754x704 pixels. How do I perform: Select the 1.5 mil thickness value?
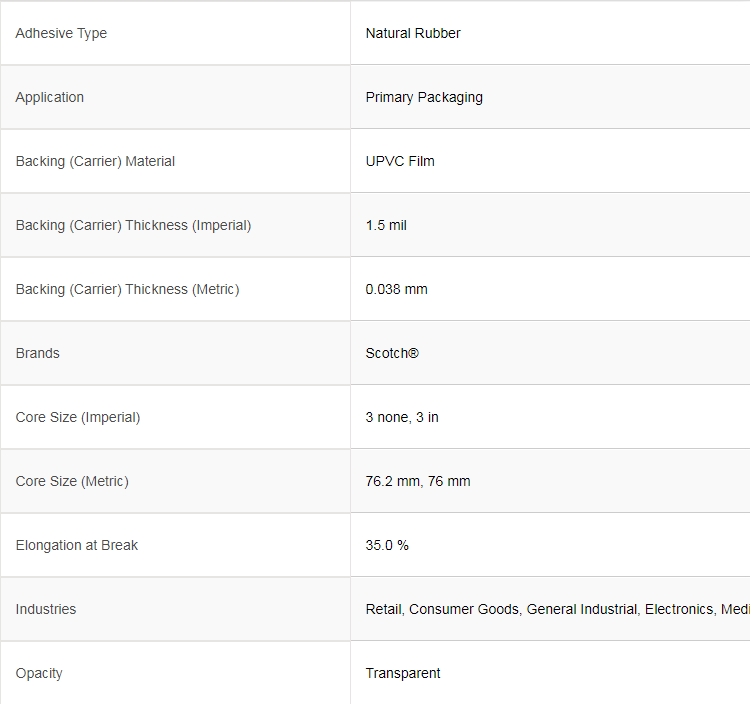point(386,225)
